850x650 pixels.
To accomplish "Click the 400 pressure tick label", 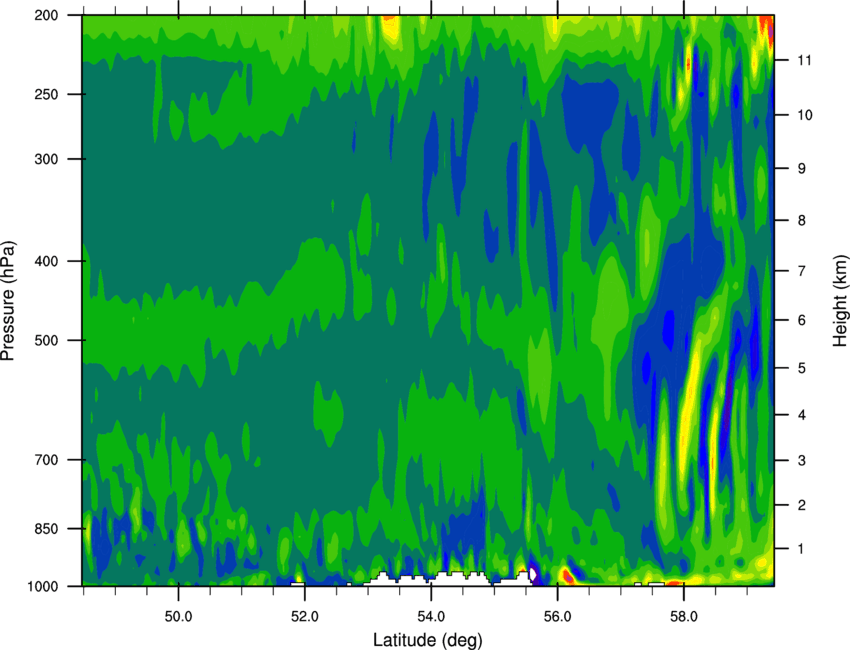I will 47,261.
